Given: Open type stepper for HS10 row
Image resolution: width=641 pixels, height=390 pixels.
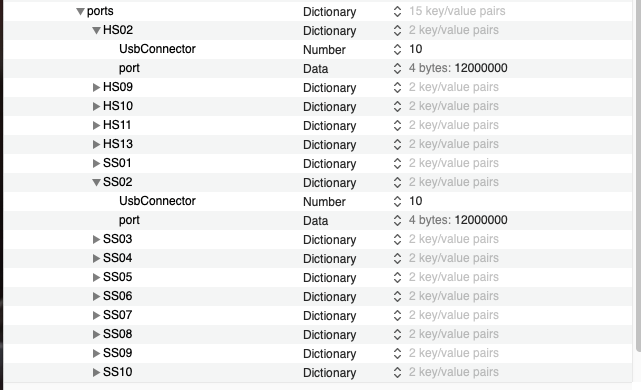Looking at the screenshot, I should (x=397, y=106).
